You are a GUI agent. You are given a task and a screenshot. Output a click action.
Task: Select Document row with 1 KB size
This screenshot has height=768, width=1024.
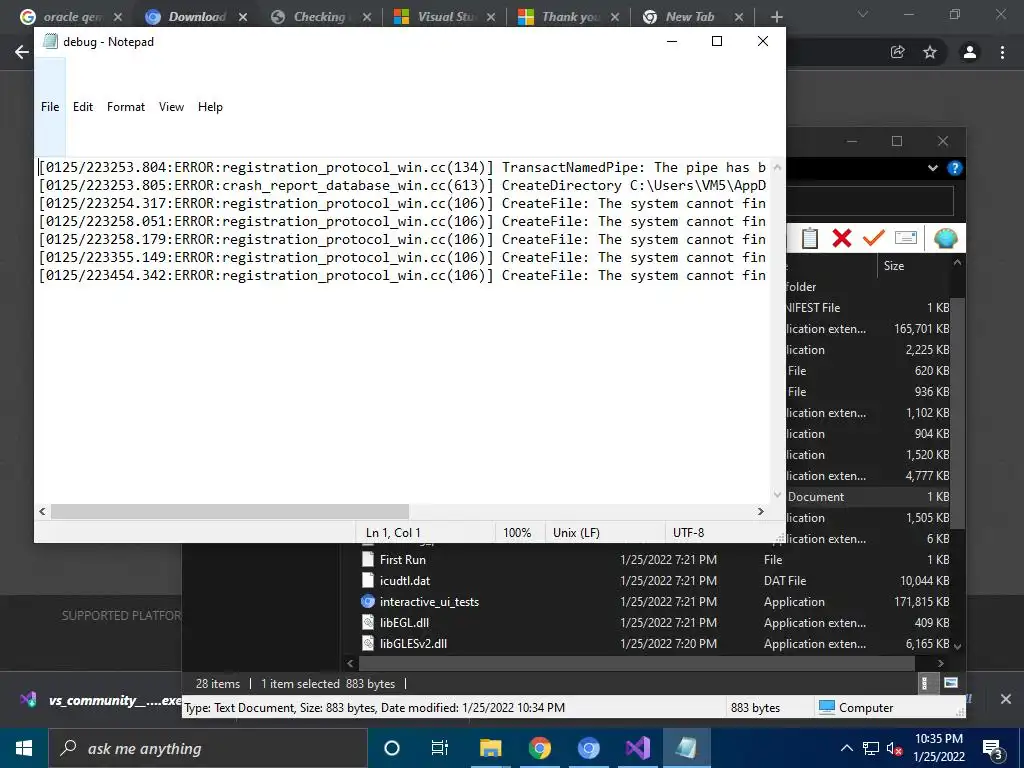(x=867, y=496)
